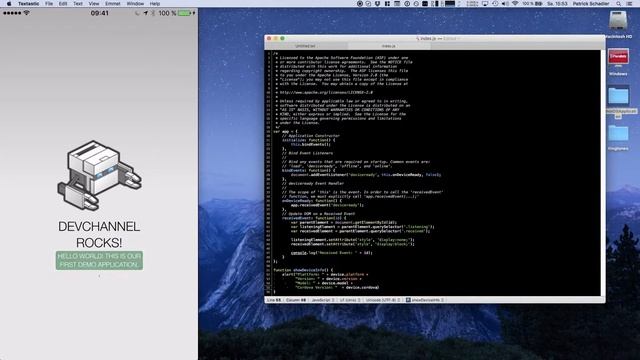Click the DEVCHANNEL ROCKS! heading
Screen dimensions: 640x360
coord(99,235)
